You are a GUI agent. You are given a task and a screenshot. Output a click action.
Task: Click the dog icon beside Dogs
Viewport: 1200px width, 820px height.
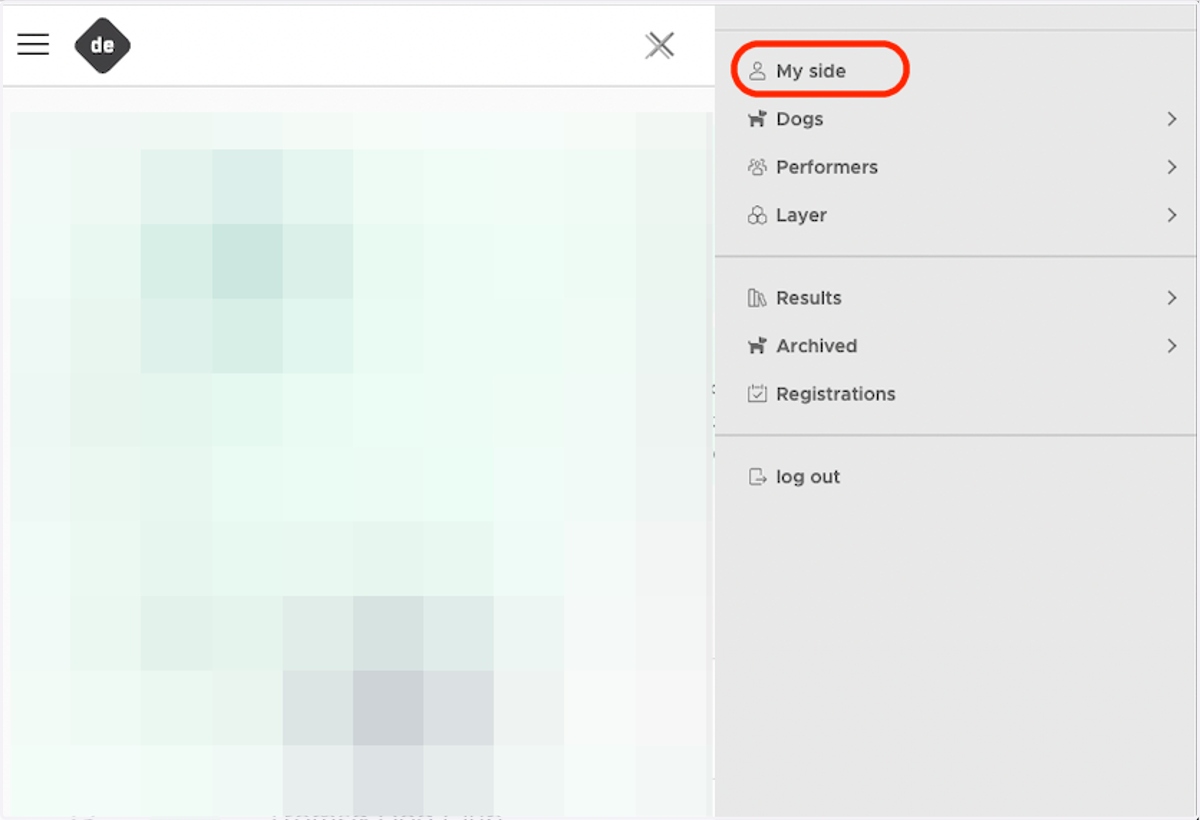[757, 119]
